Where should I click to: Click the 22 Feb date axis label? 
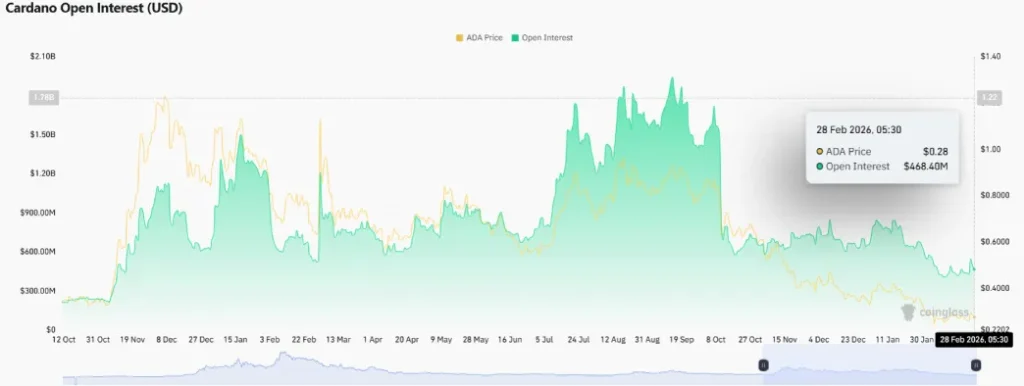pos(304,340)
